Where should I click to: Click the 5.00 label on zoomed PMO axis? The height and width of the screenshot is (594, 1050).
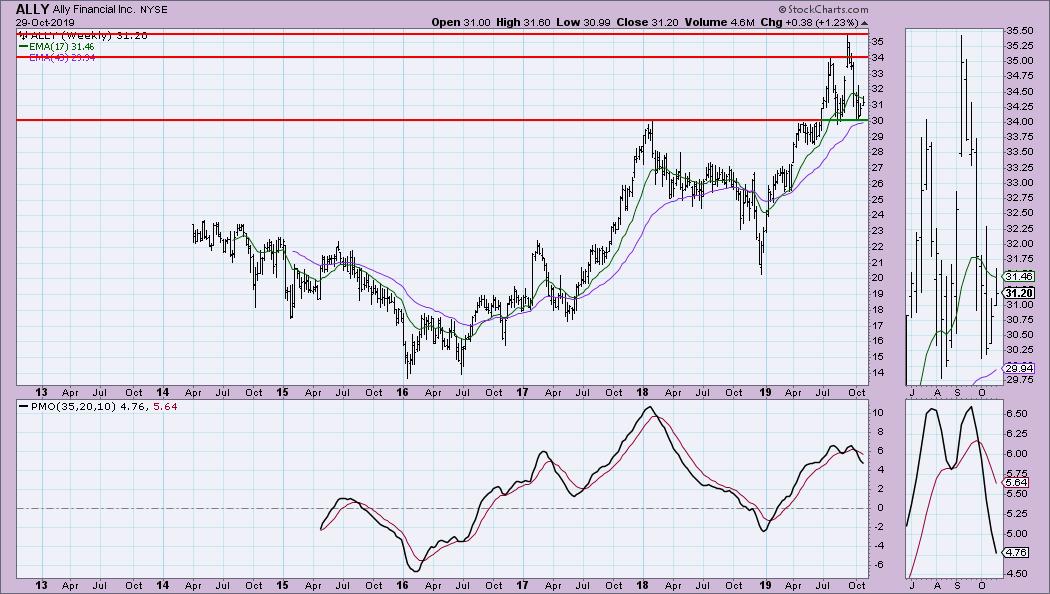click(1017, 534)
